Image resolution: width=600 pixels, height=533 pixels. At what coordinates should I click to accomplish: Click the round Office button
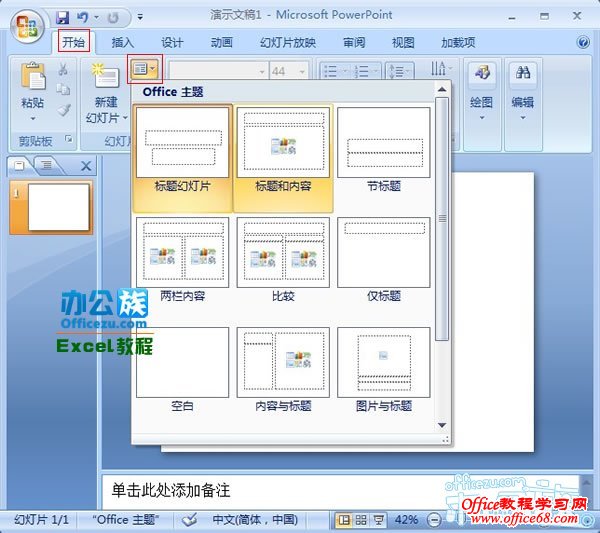tap(27, 26)
